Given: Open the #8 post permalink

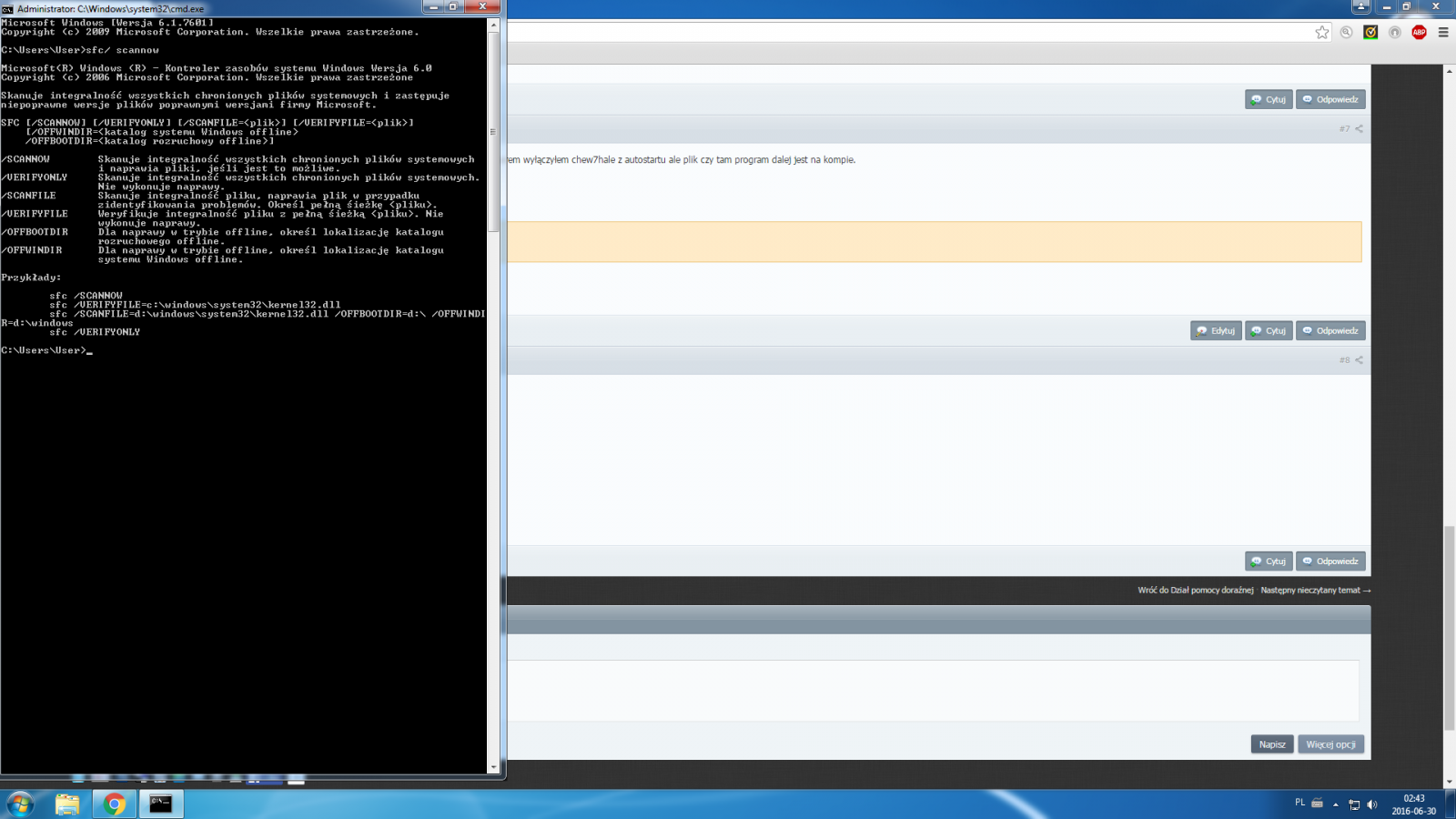Looking at the screenshot, I should coord(1344,359).
